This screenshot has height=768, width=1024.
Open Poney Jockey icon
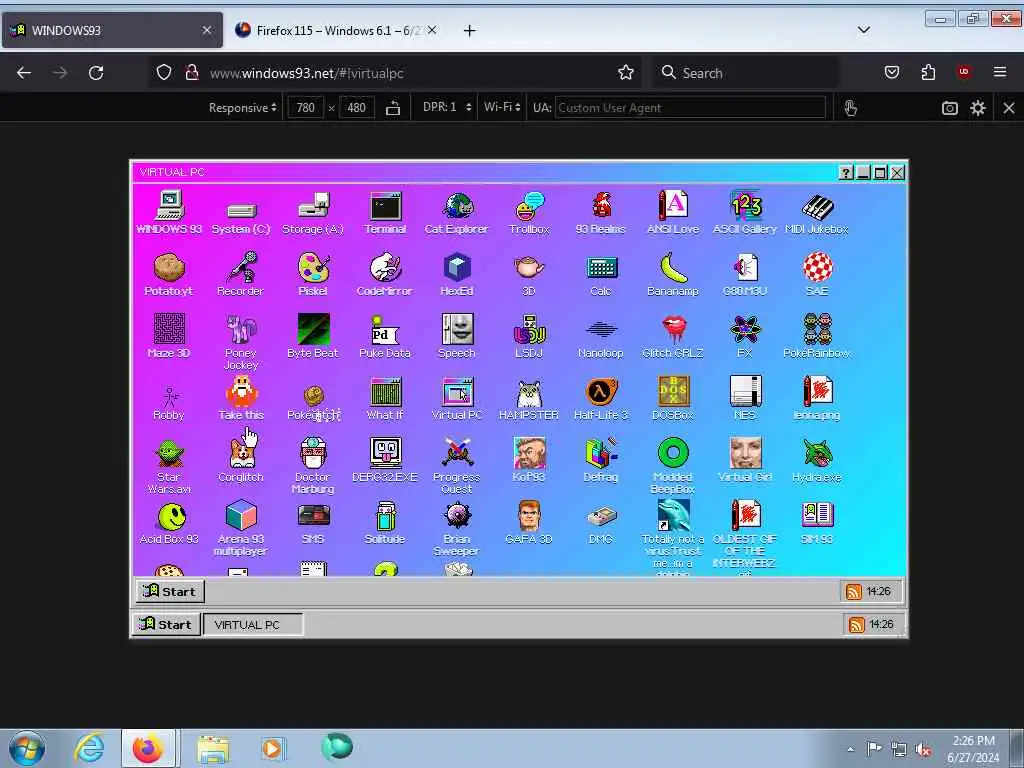pyautogui.click(x=241, y=342)
